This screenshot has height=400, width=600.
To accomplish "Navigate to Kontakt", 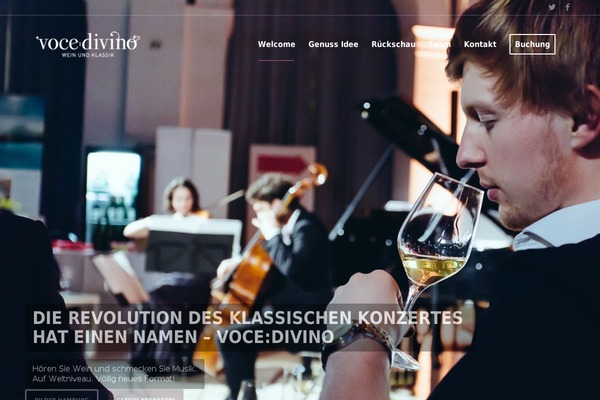I will coord(480,44).
